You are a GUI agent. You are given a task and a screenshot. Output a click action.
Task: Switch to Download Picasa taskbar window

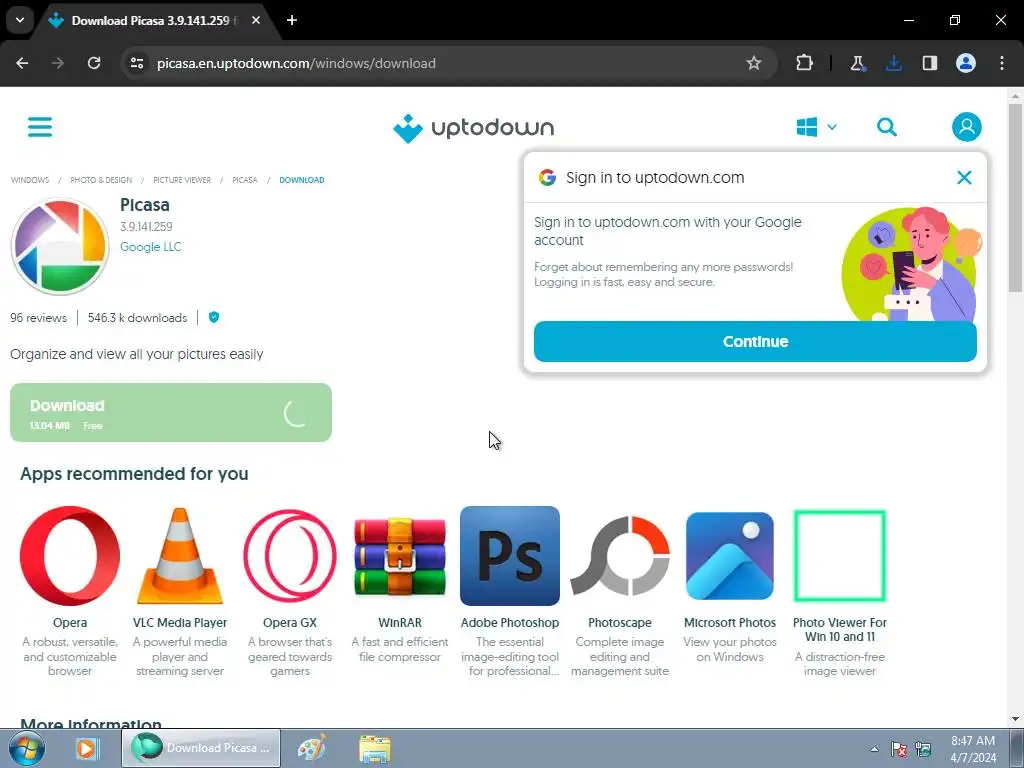201,748
